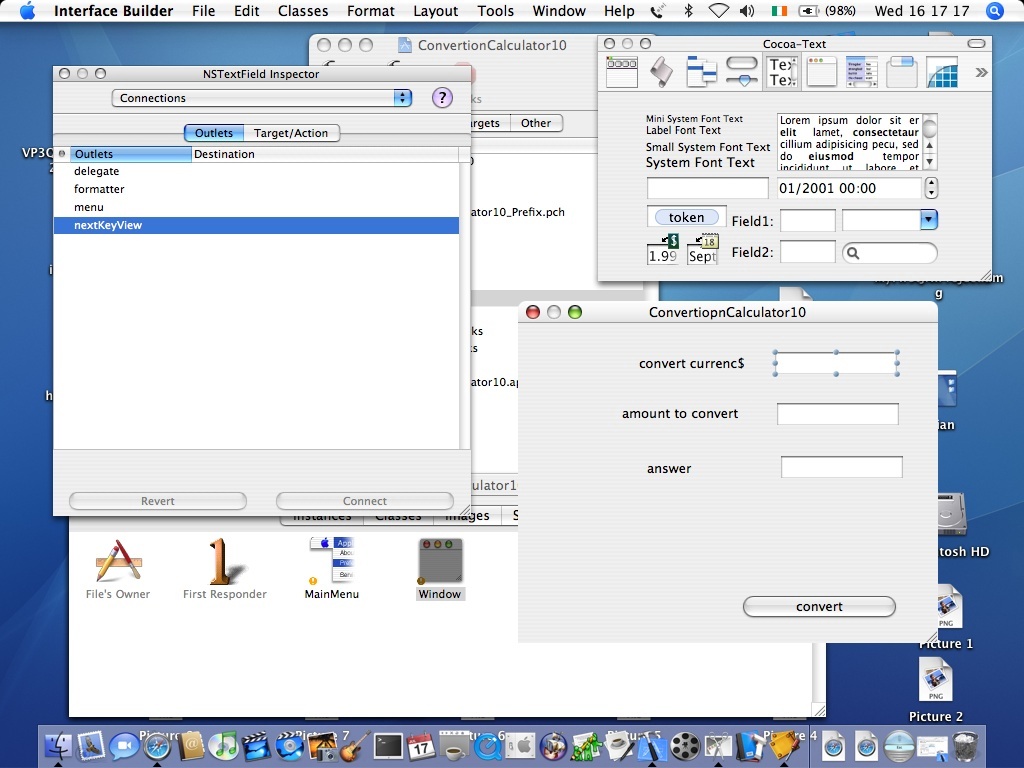
Task: Switch to the Target/Action tab in inspector
Action: [291, 133]
